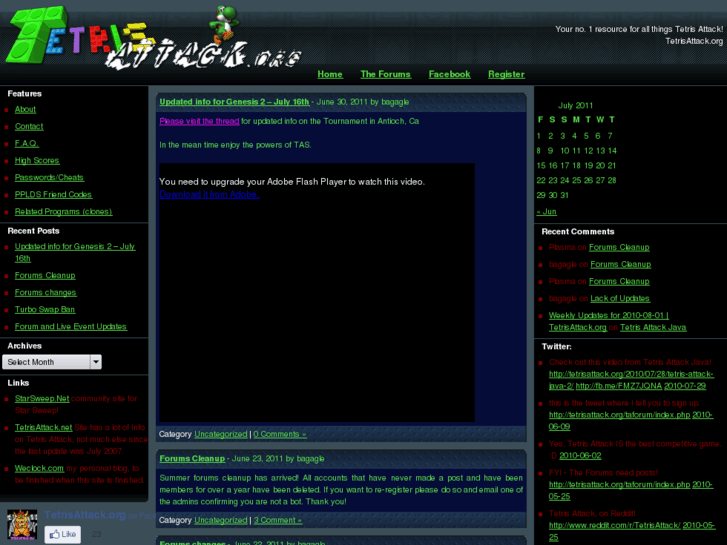Screen dimensions: 727x545
Task: Open fb.me/FMZ7JQNA tweet link
Action: point(619,386)
